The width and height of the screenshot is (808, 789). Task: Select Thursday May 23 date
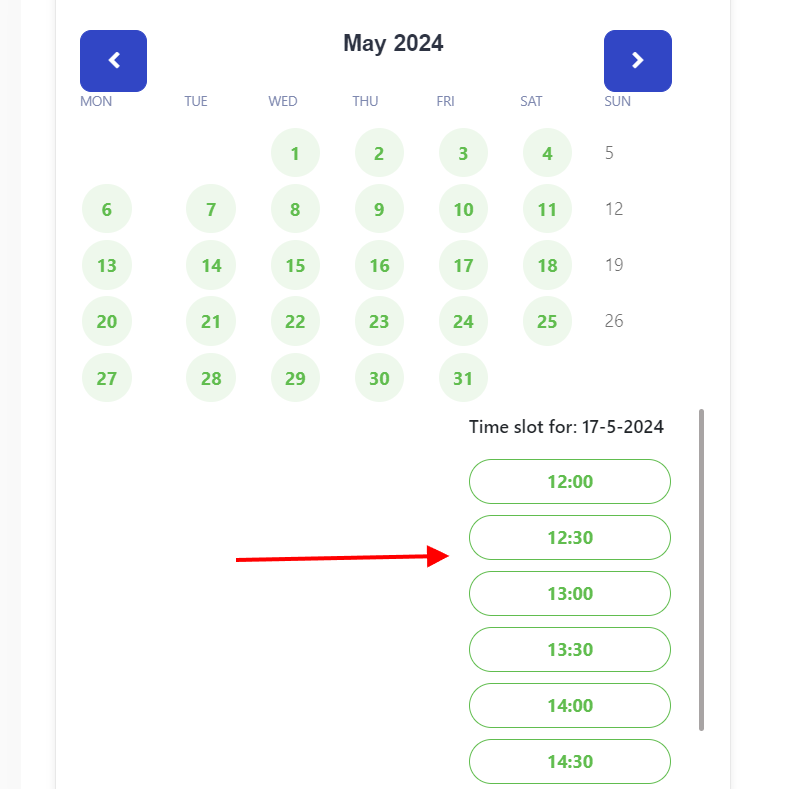[379, 322]
